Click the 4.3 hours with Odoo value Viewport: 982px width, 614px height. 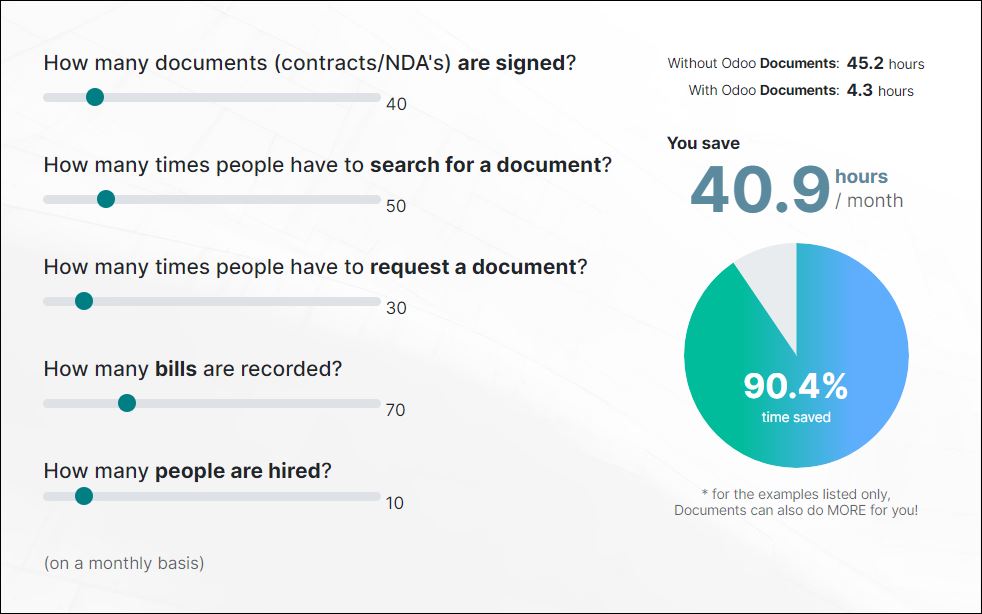tap(880, 90)
